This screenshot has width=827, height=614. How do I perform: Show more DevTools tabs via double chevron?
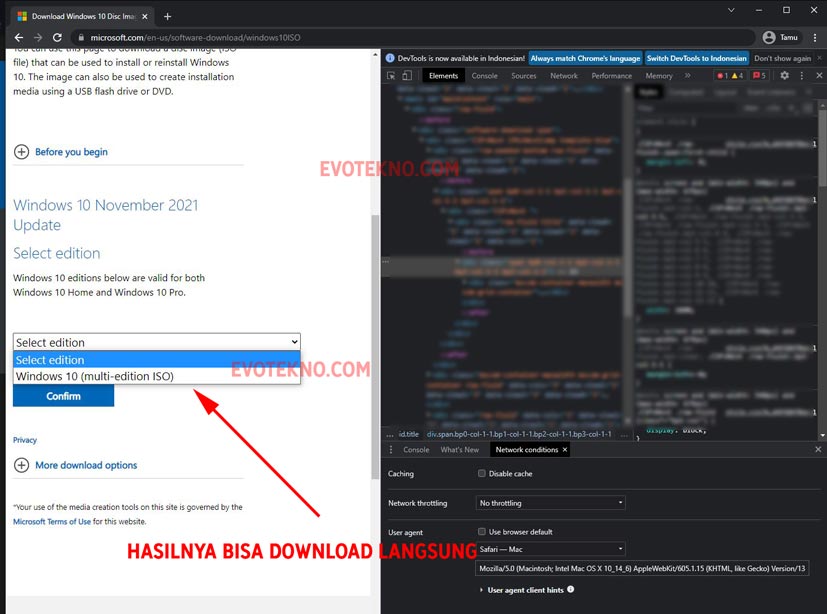pyautogui.click(x=688, y=76)
